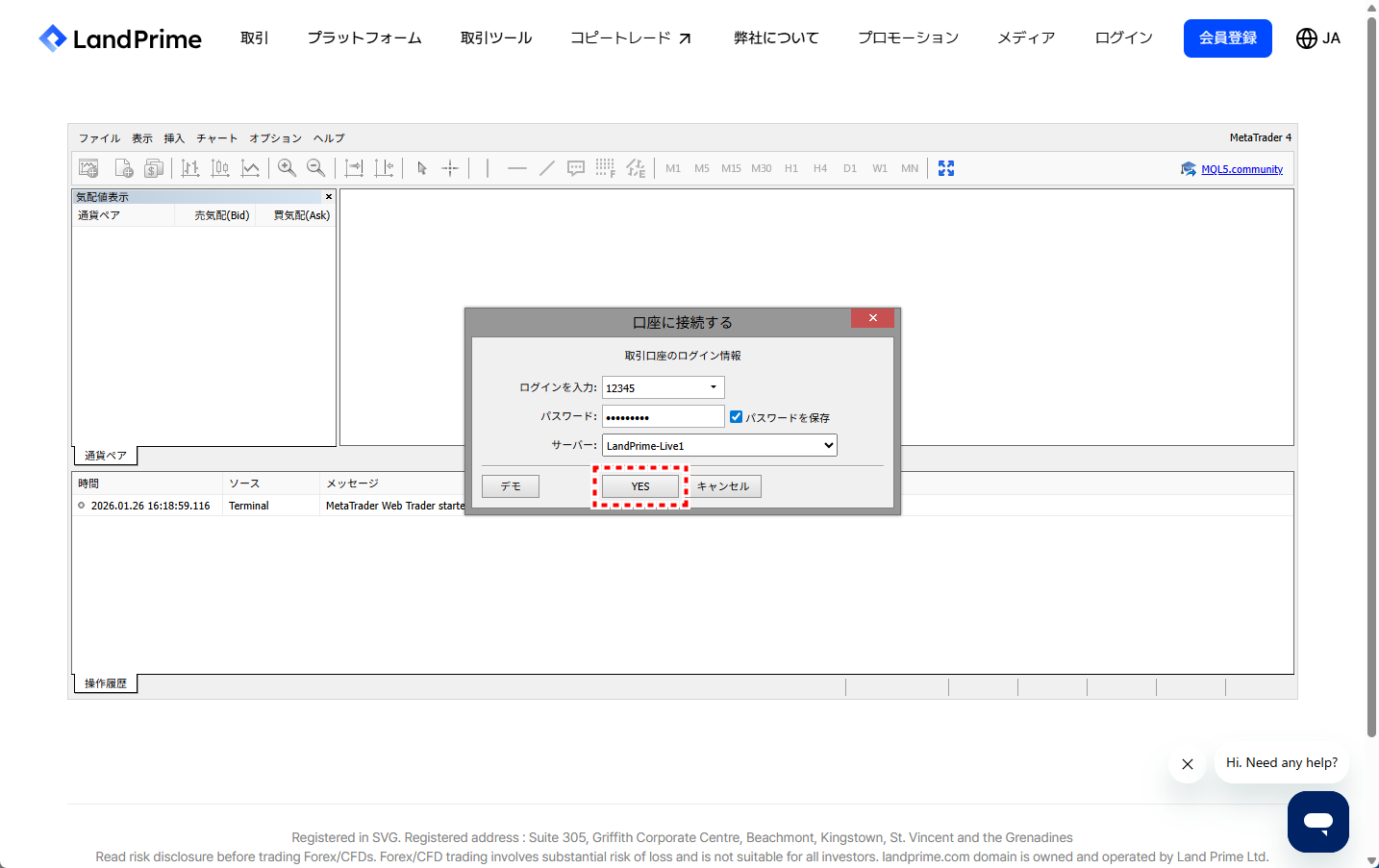Select the crosshair tool
Image resolution: width=1379 pixels, height=868 pixels.
pos(450,168)
